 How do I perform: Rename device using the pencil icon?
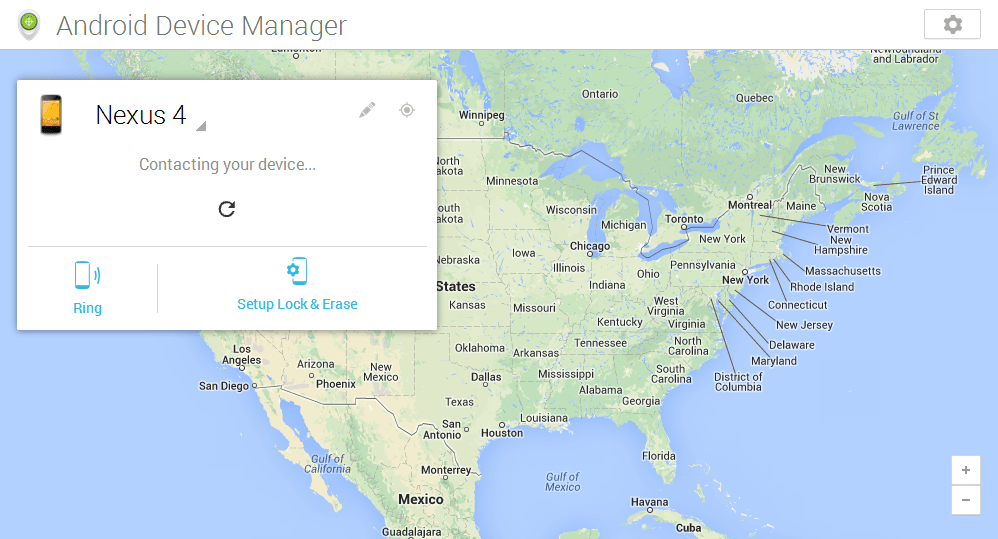(367, 110)
